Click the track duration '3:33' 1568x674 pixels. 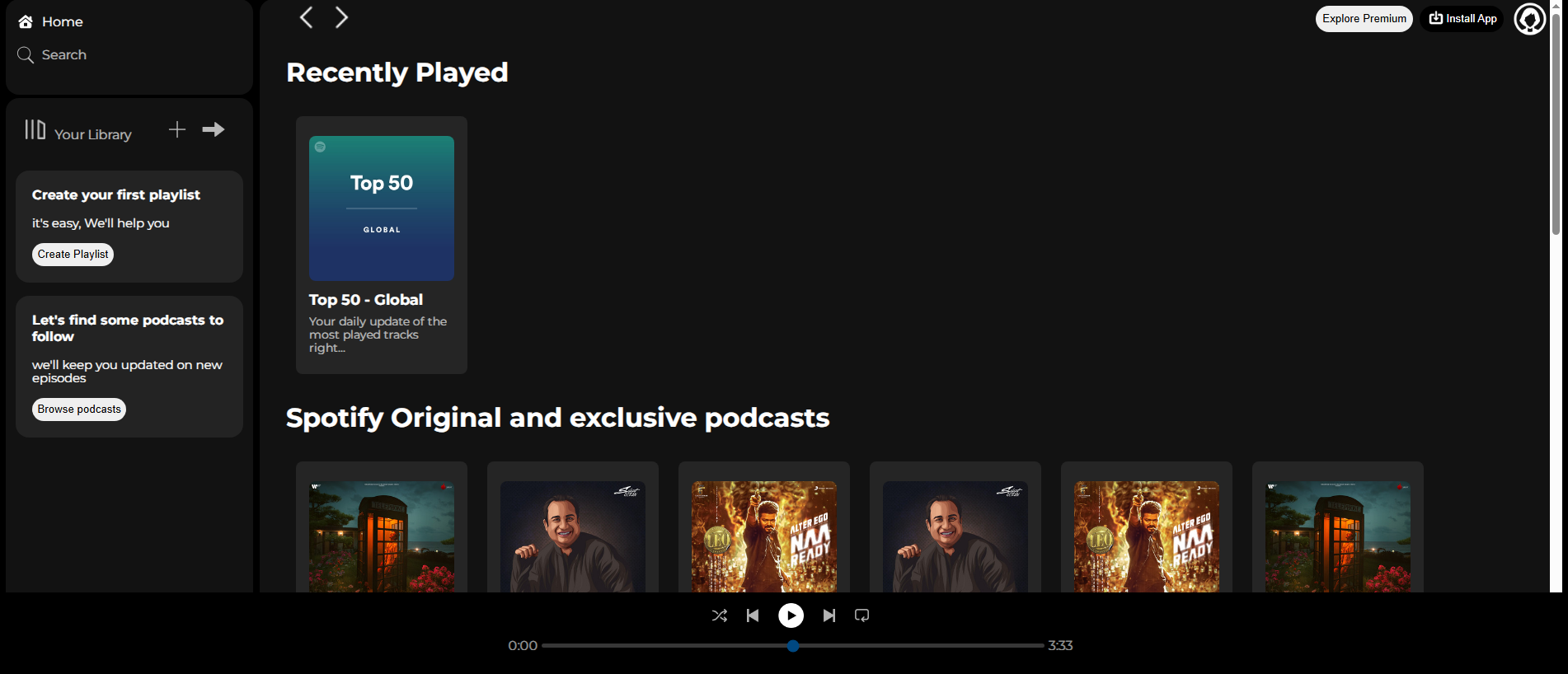[1060, 646]
